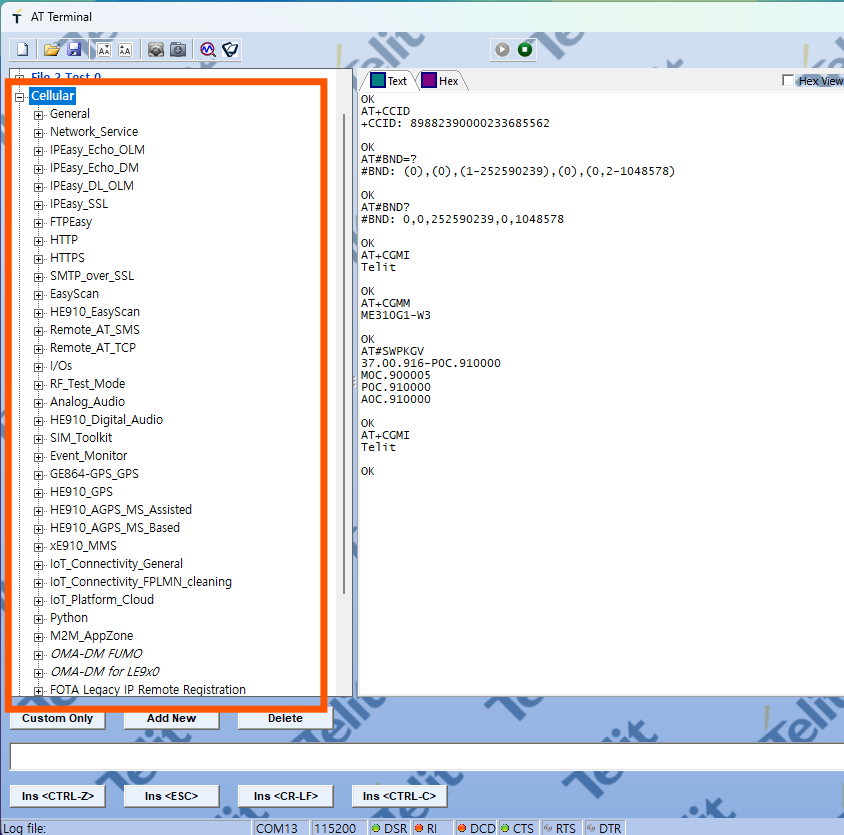This screenshot has width=844, height=835.
Task: Expand the M2M_AppZone node
Action: (x=38, y=636)
